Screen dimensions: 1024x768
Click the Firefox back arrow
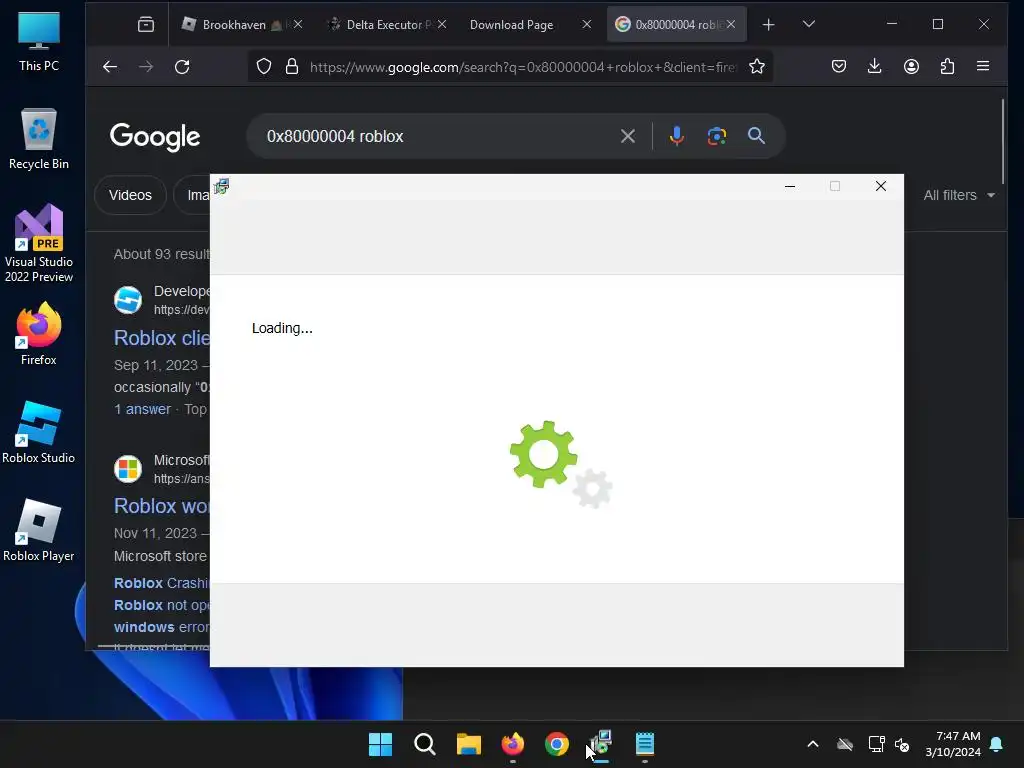110,67
